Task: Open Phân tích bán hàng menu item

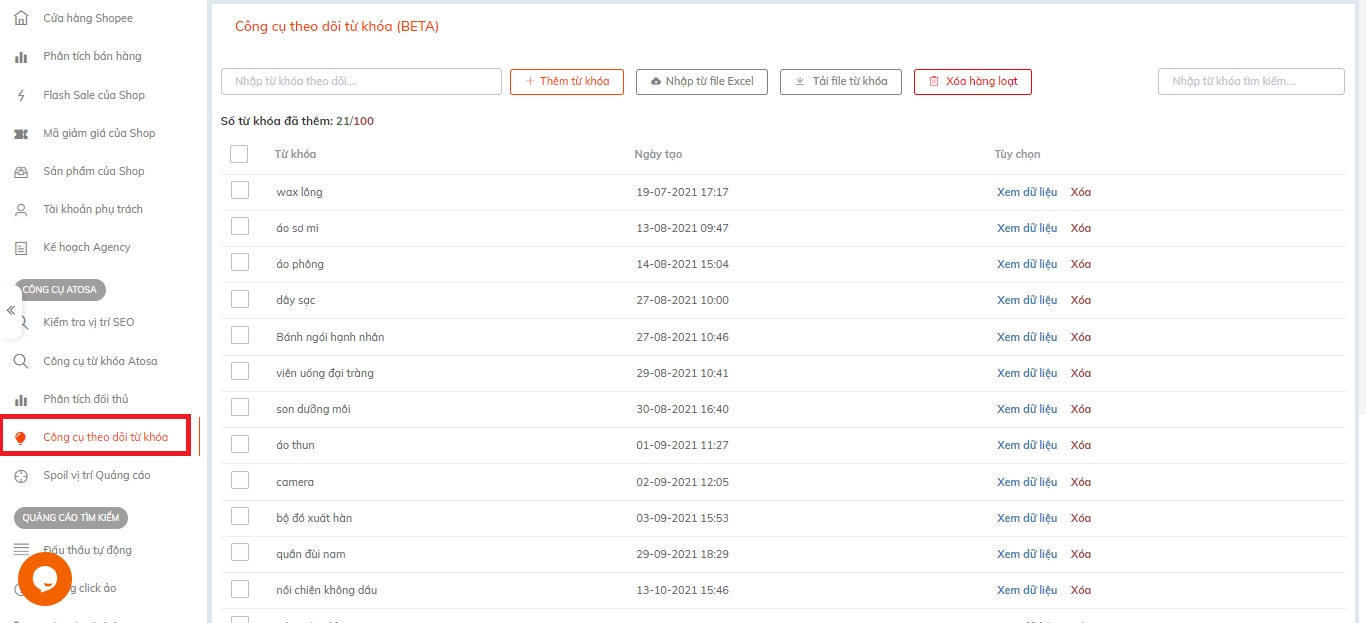Action: click(x=92, y=56)
